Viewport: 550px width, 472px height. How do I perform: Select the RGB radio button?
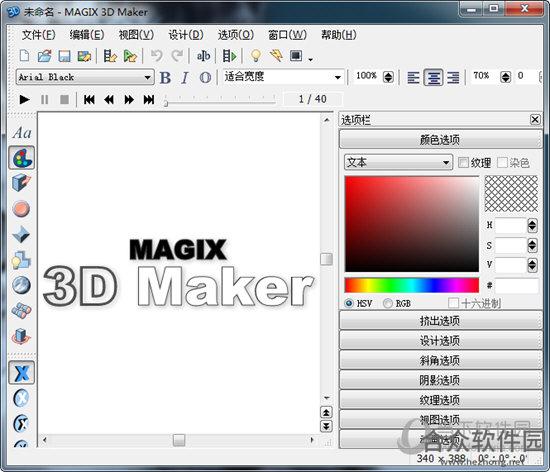pyautogui.click(x=388, y=303)
